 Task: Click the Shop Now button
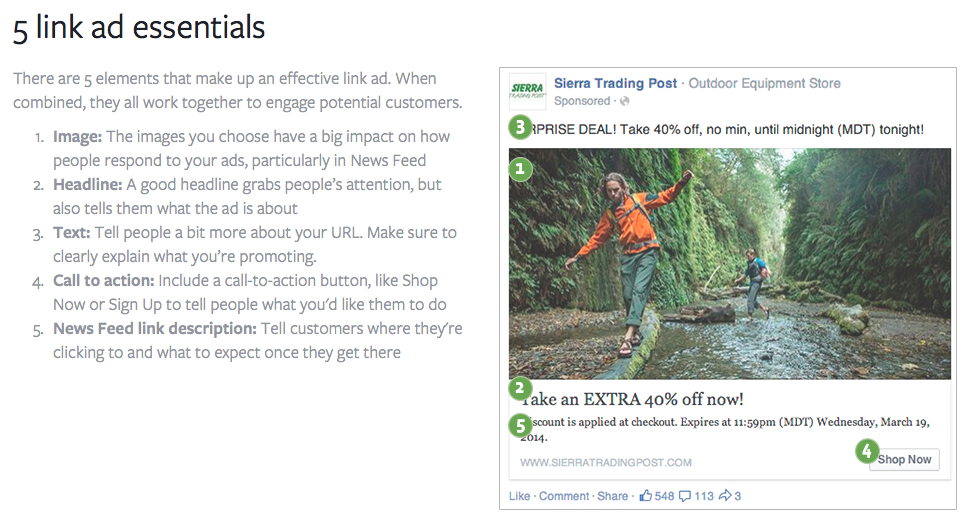coord(904,460)
